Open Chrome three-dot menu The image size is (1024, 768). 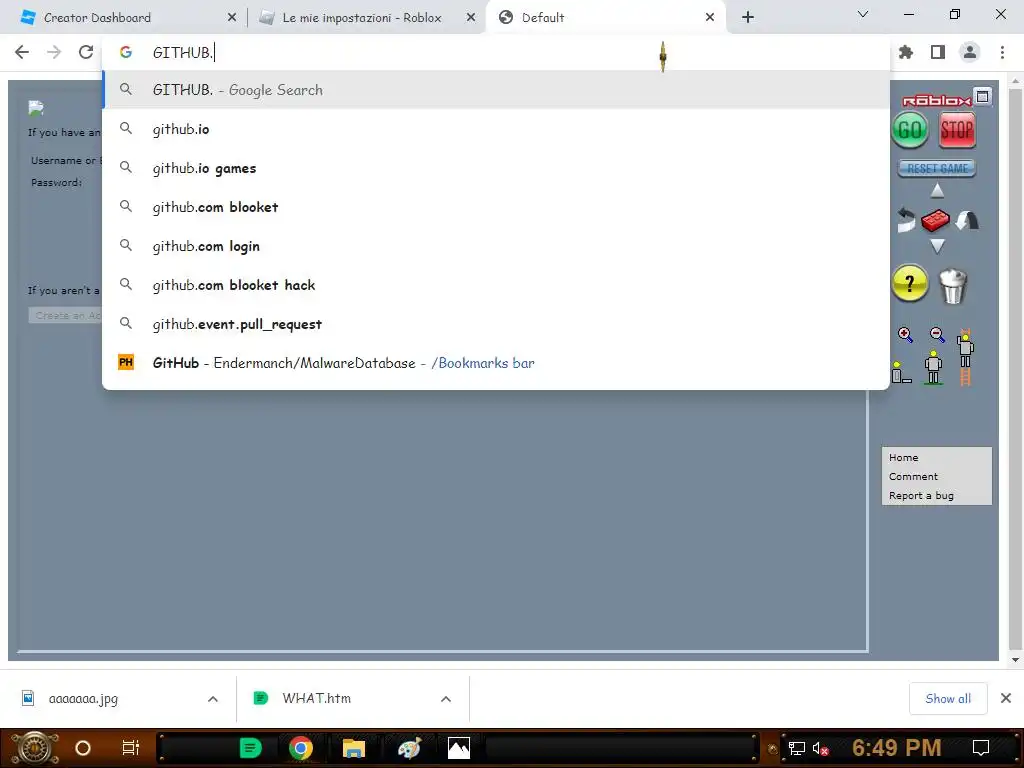coord(1002,52)
